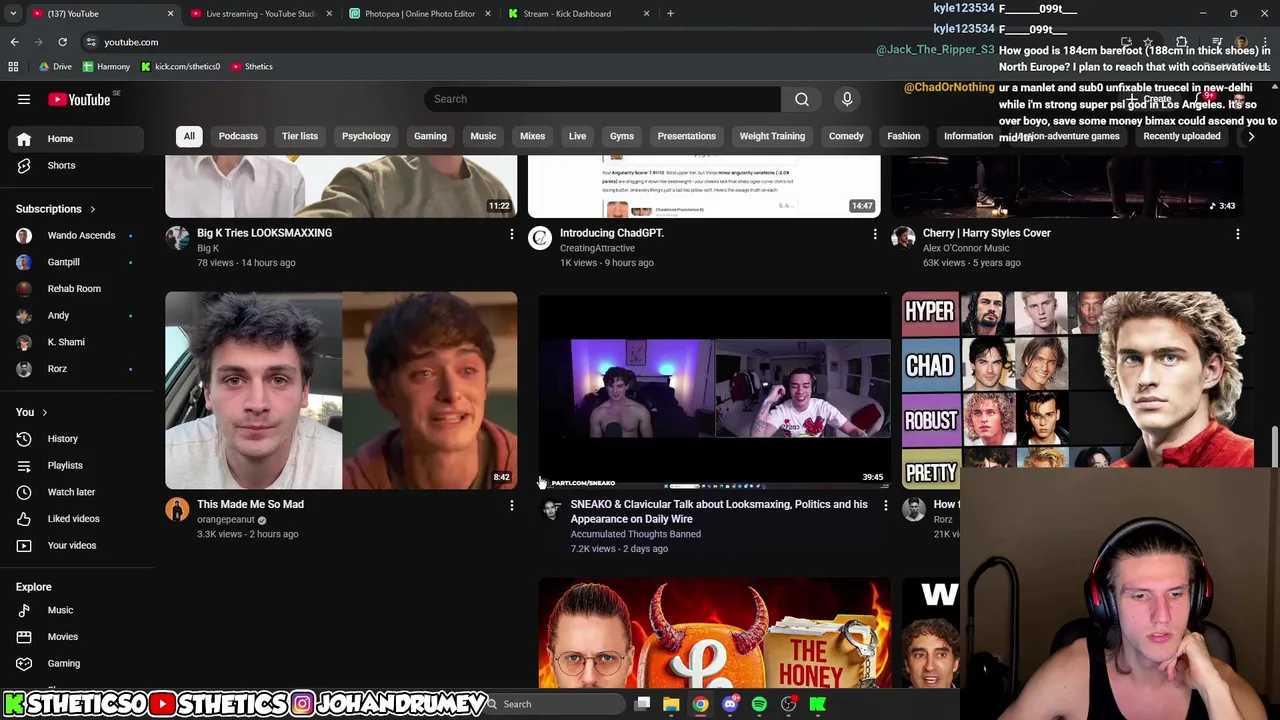Viewport: 1280px width, 720px height.
Task: Select the Podcasts filter chip
Action: [238, 136]
